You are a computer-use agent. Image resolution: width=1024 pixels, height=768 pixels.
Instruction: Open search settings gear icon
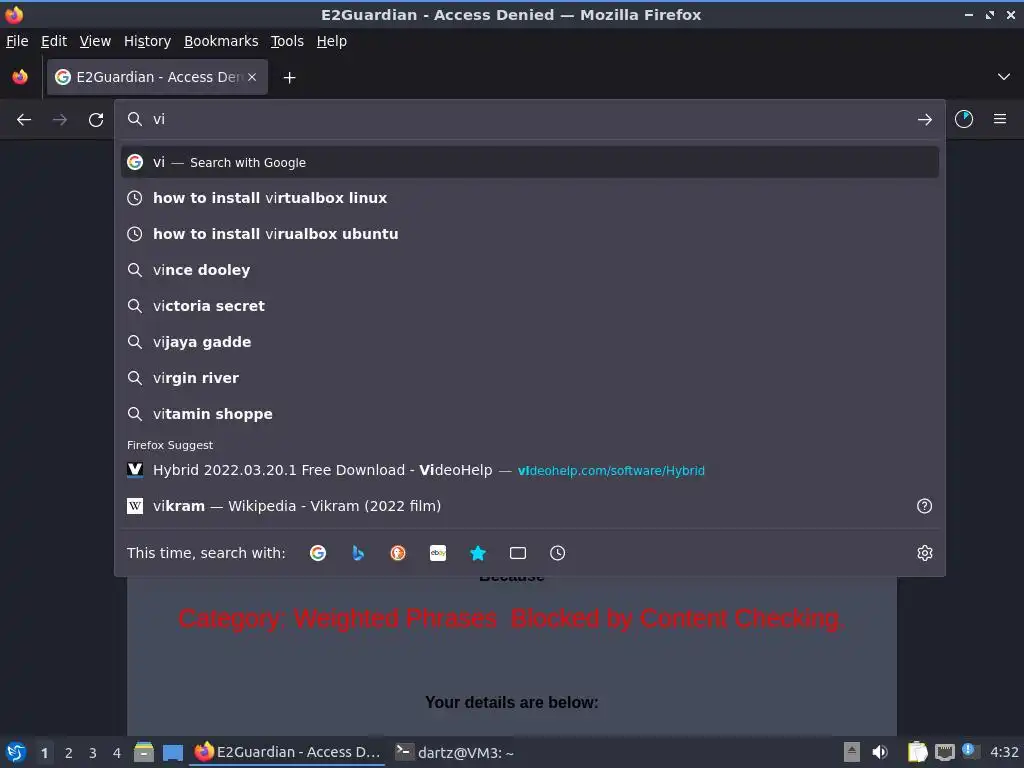pos(925,553)
